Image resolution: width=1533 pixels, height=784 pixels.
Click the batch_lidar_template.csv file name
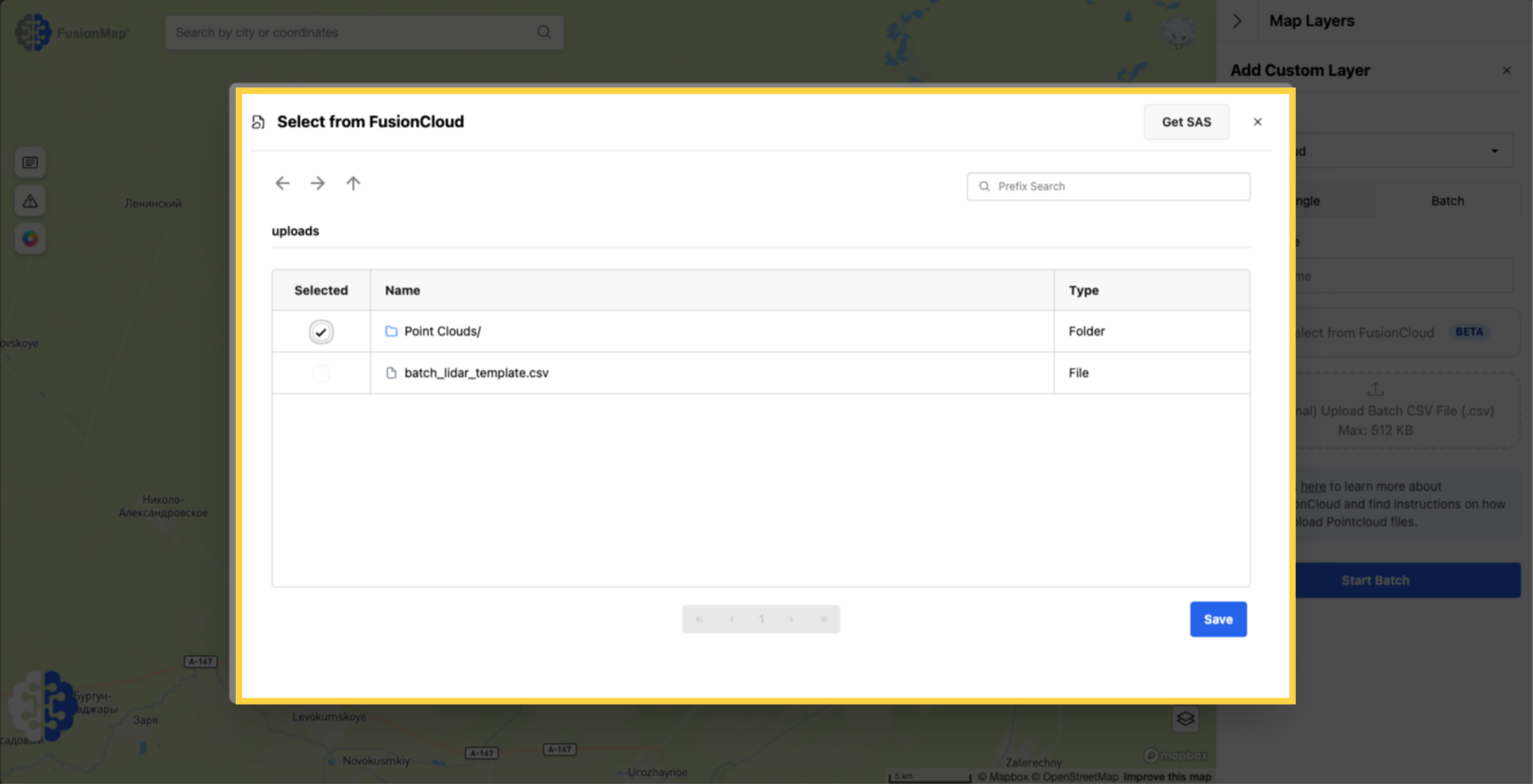tap(477, 373)
